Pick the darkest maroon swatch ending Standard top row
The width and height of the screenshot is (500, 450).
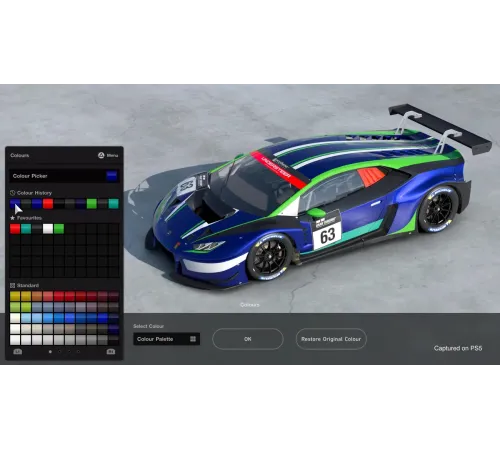tap(114, 296)
